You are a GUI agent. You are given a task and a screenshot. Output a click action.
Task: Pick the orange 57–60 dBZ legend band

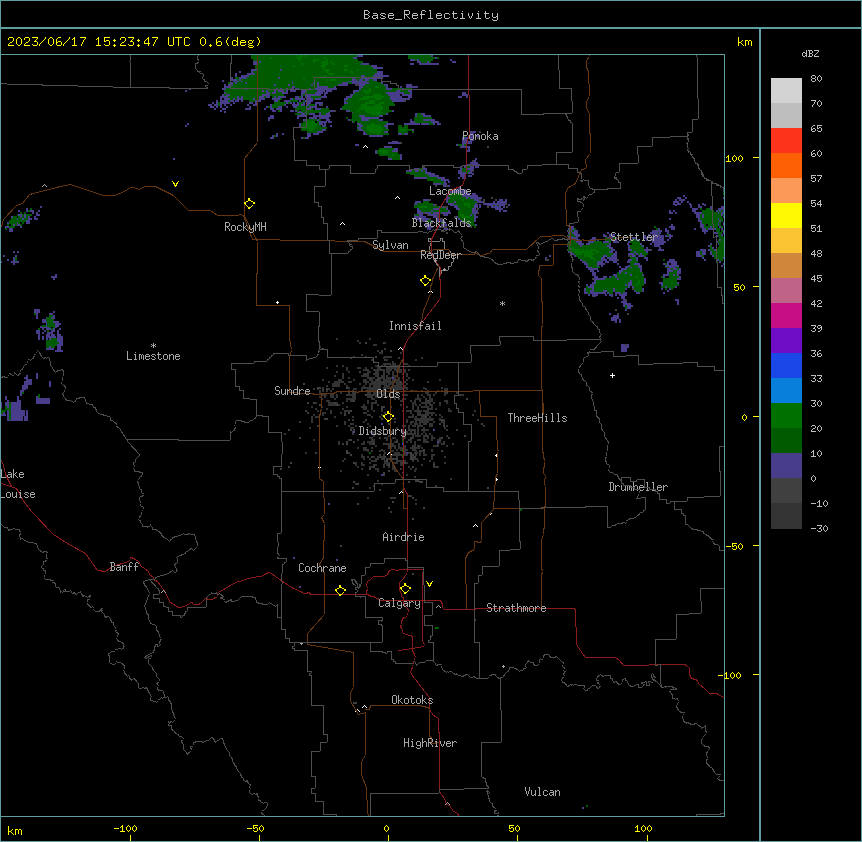pyautogui.click(x=786, y=165)
